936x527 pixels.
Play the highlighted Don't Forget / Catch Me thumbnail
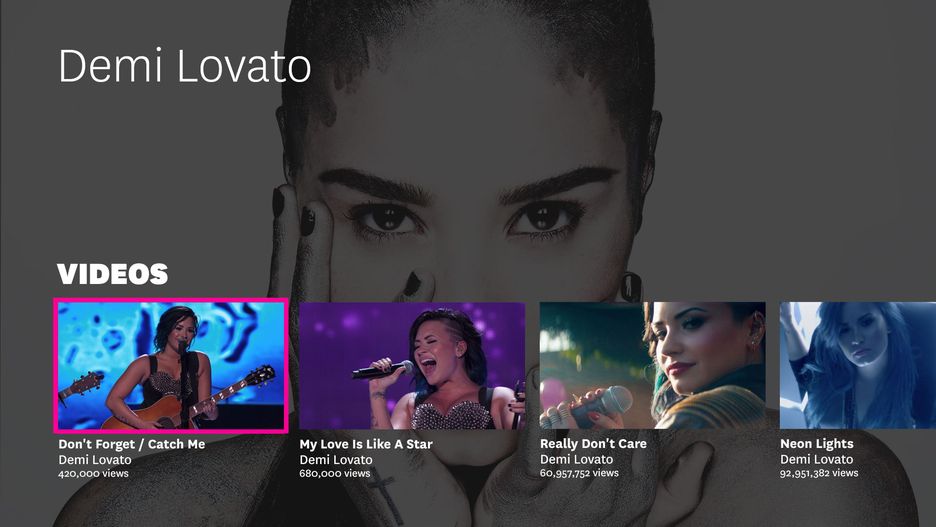tap(171, 365)
